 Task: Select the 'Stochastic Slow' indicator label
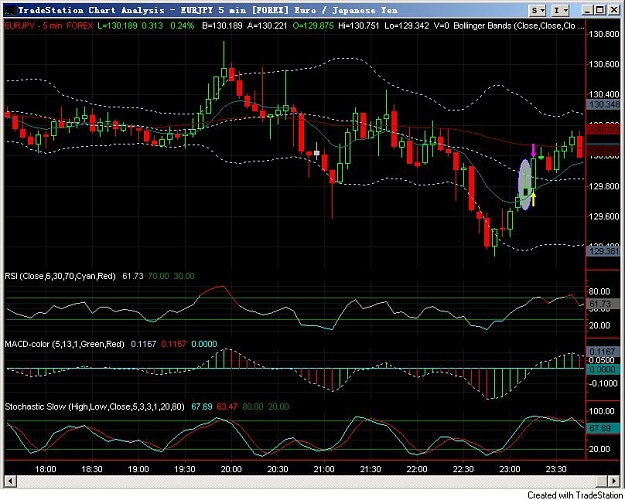coord(94,407)
